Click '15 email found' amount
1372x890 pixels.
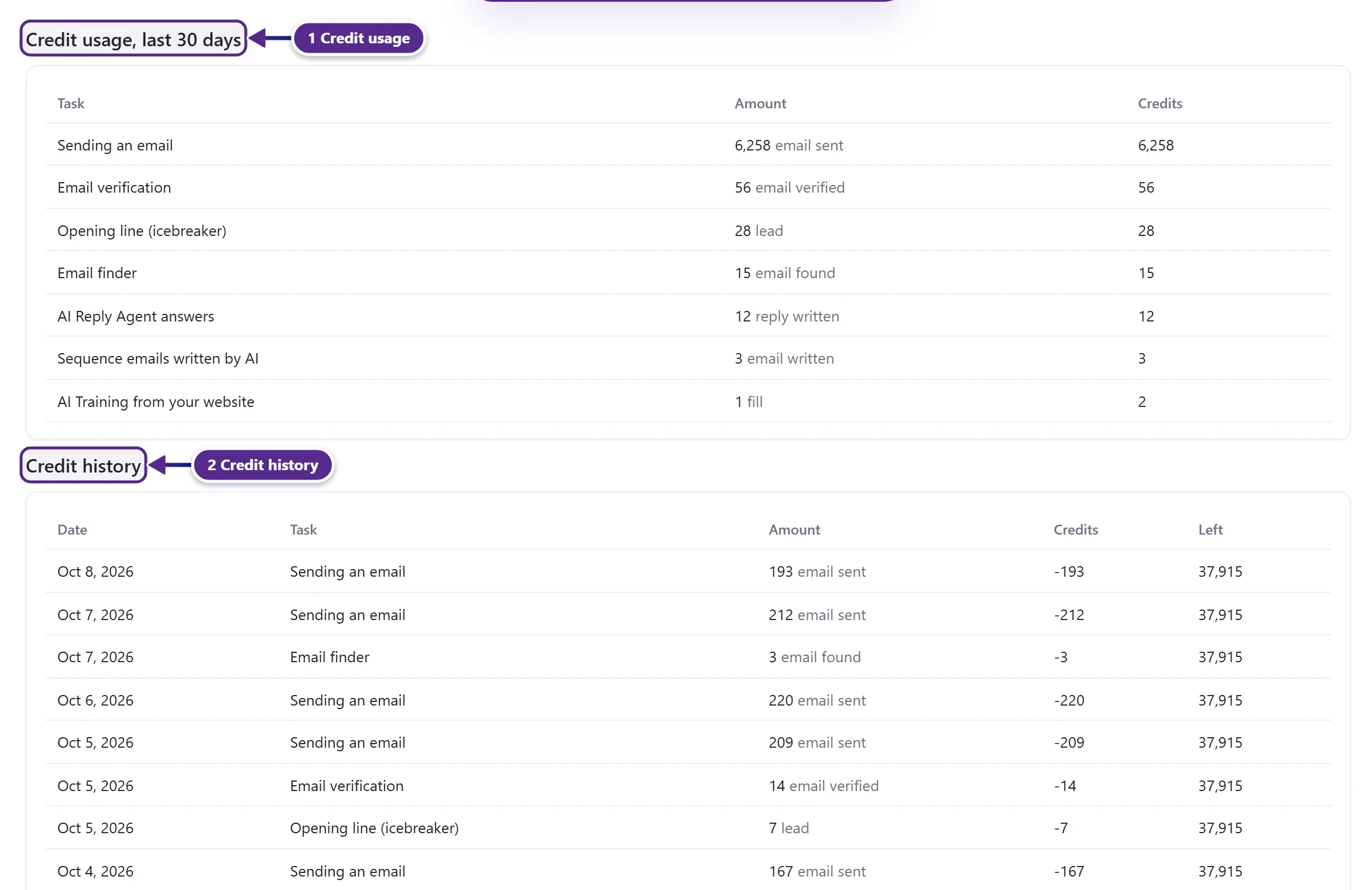[785, 273]
